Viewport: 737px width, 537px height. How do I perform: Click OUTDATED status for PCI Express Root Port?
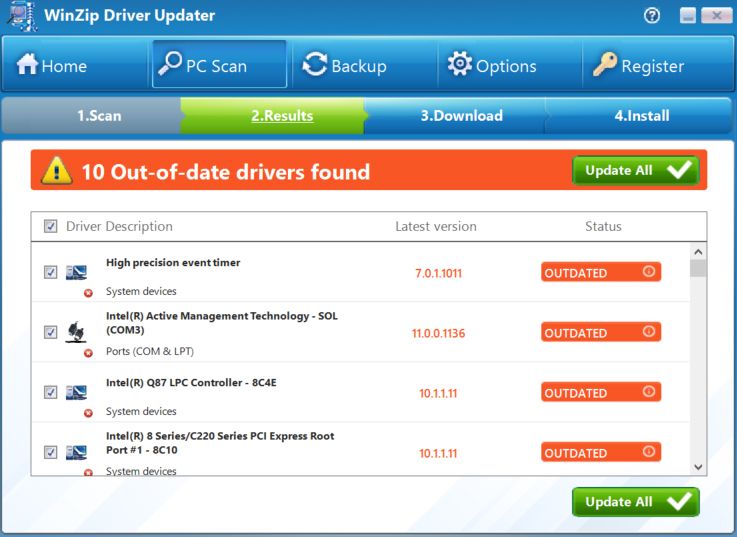601,452
